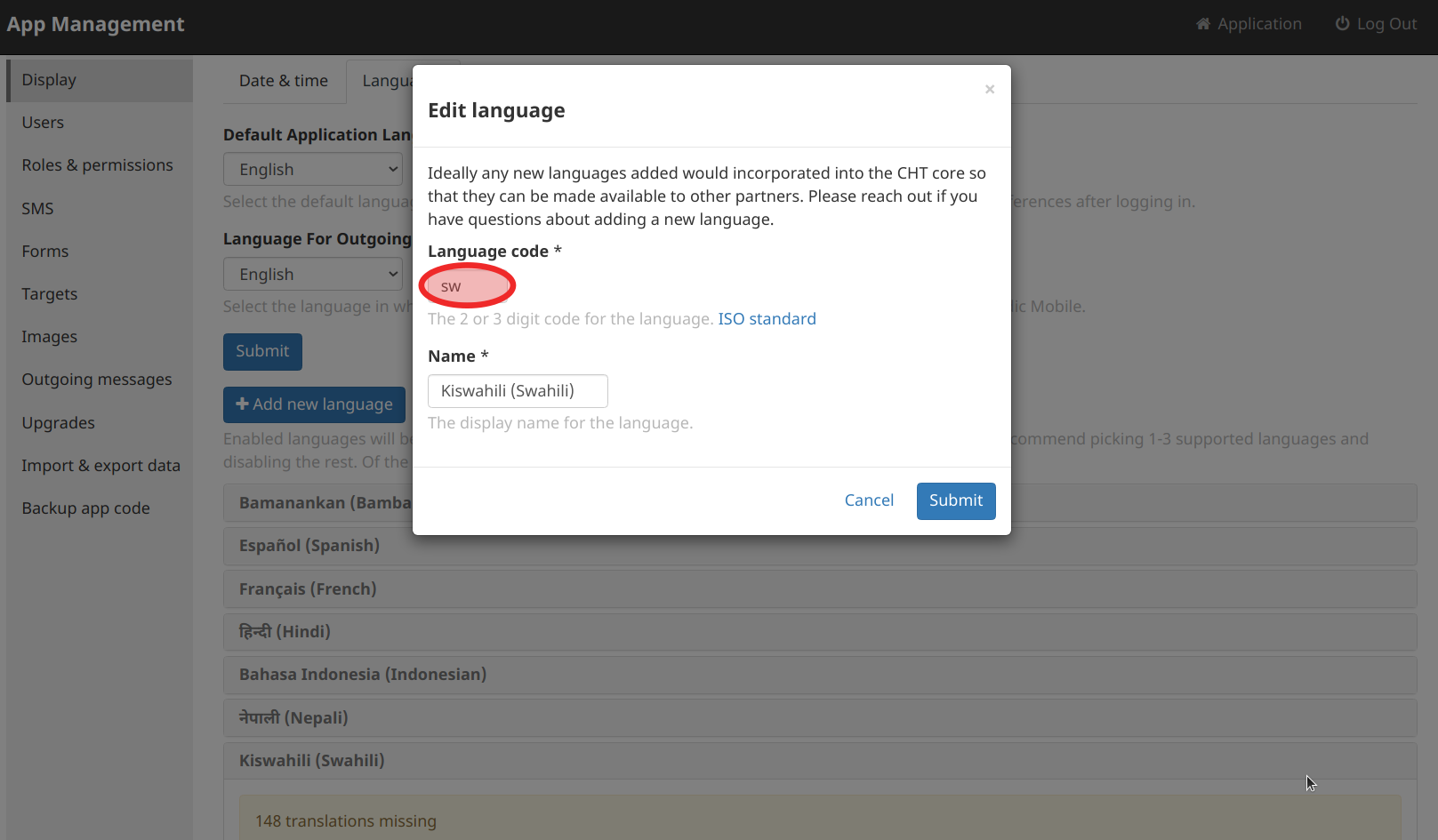This screenshot has width=1438, height=840.
Task: Expand the Hindi language row
Action: coord(819,632)
